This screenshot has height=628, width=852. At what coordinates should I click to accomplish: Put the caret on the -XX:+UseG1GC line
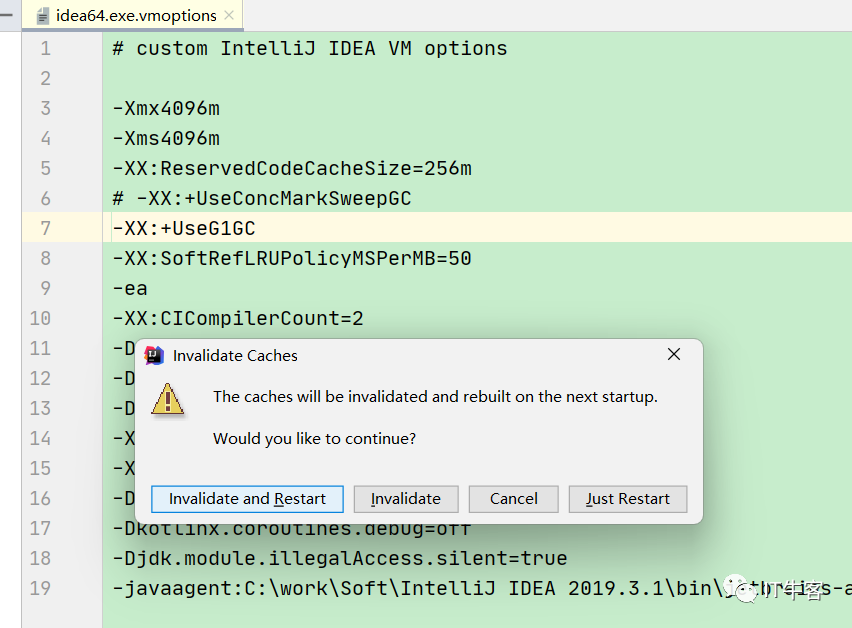[x=184, y=229]
